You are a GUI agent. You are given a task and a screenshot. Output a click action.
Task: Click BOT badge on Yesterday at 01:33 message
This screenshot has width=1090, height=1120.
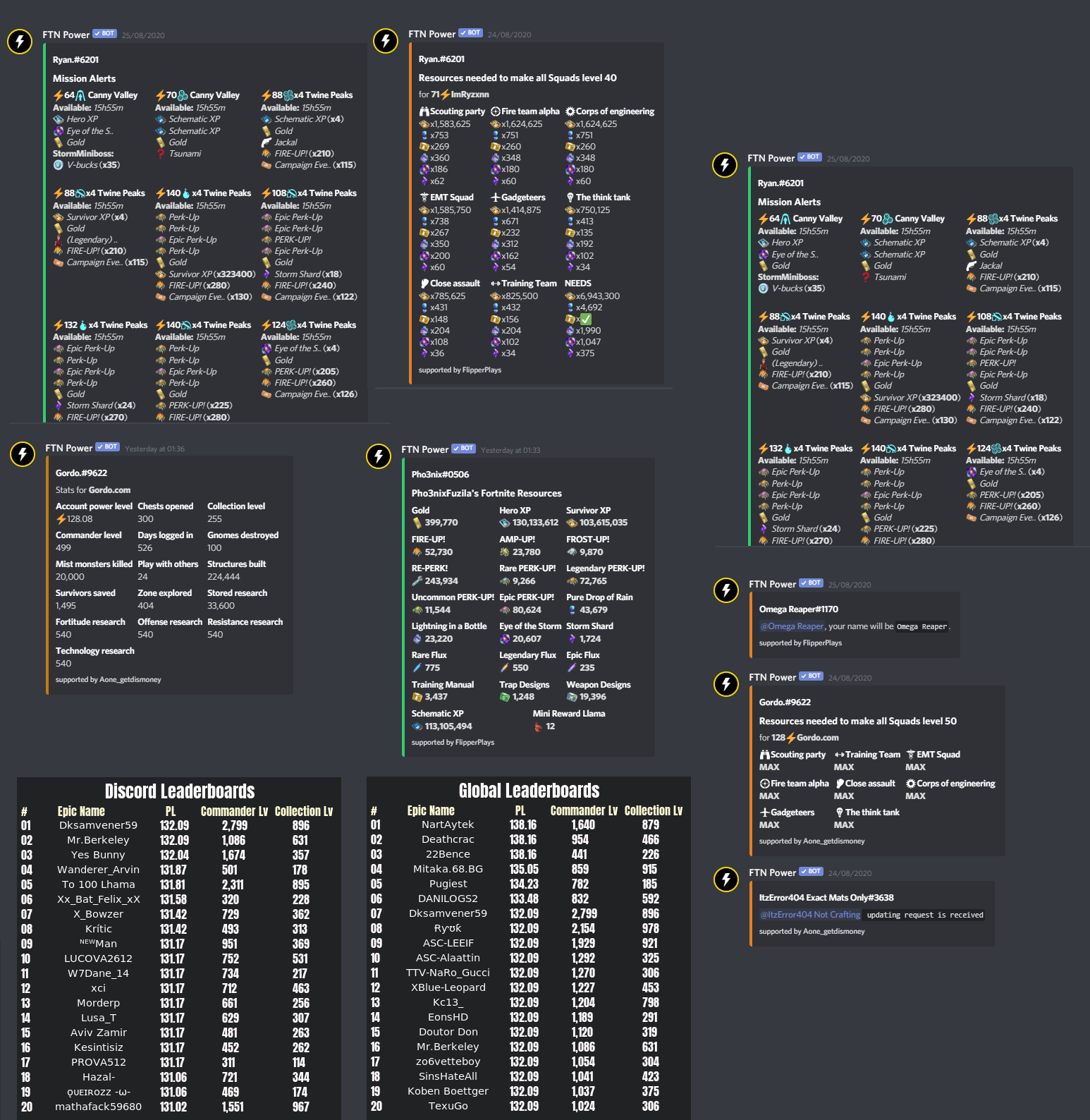[x=464, y=448]
